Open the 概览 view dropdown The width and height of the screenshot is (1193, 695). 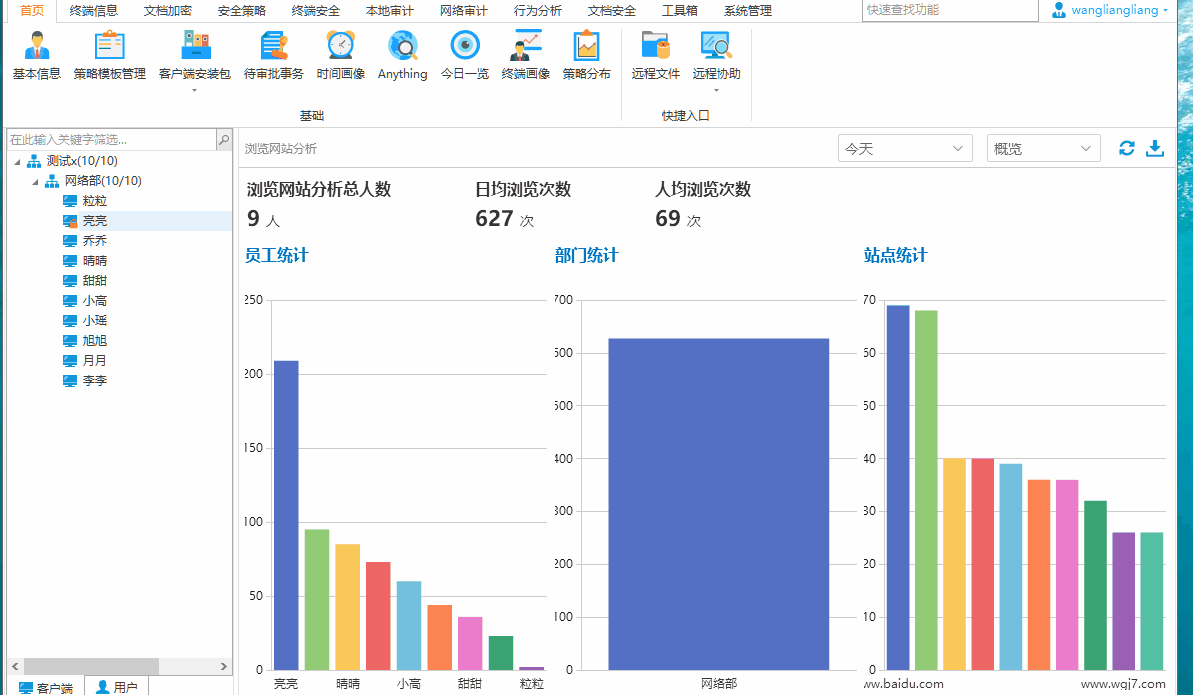click(x=1043, y=149)
